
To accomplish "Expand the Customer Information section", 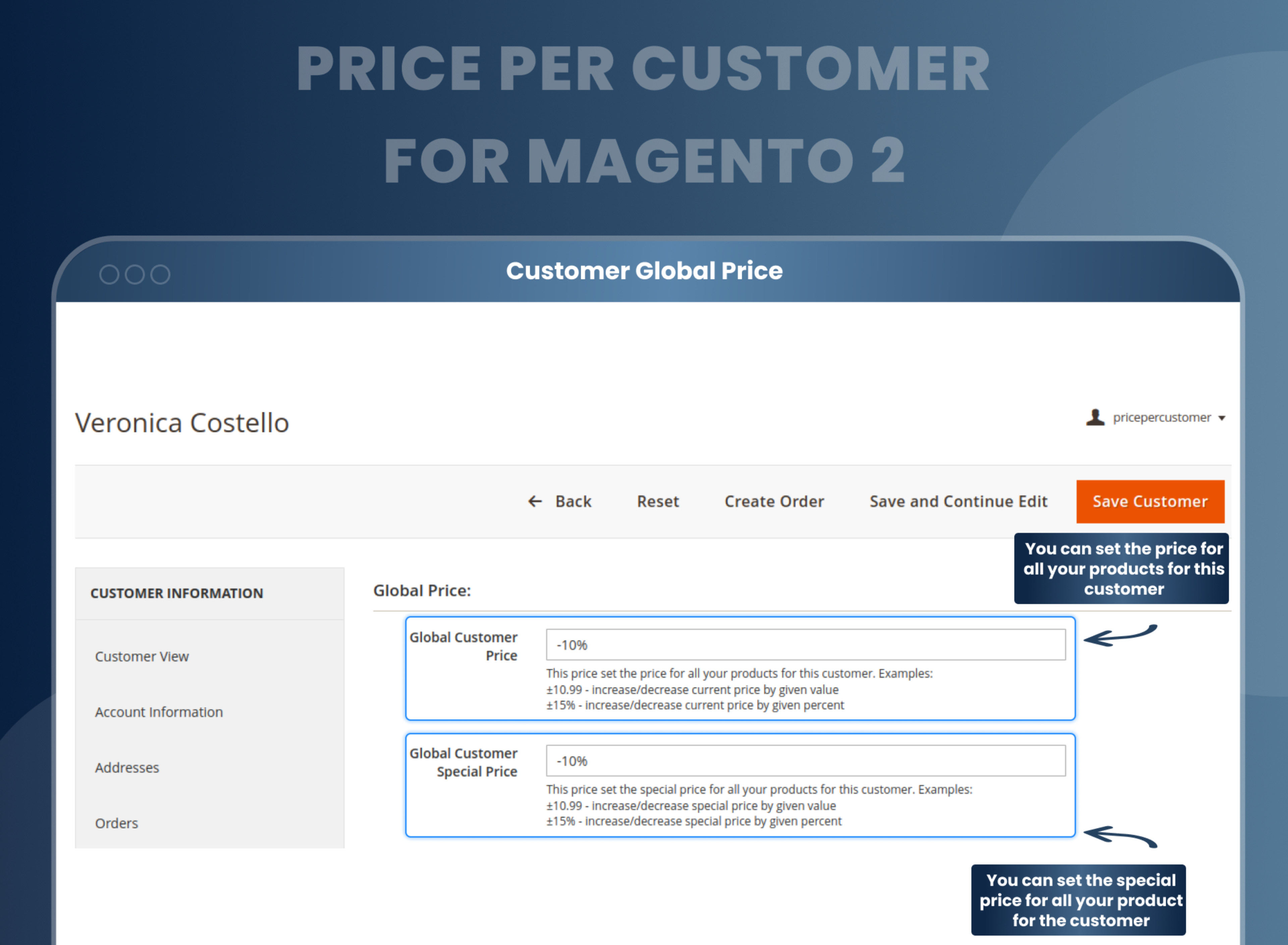I will click(x=177, y=593).
